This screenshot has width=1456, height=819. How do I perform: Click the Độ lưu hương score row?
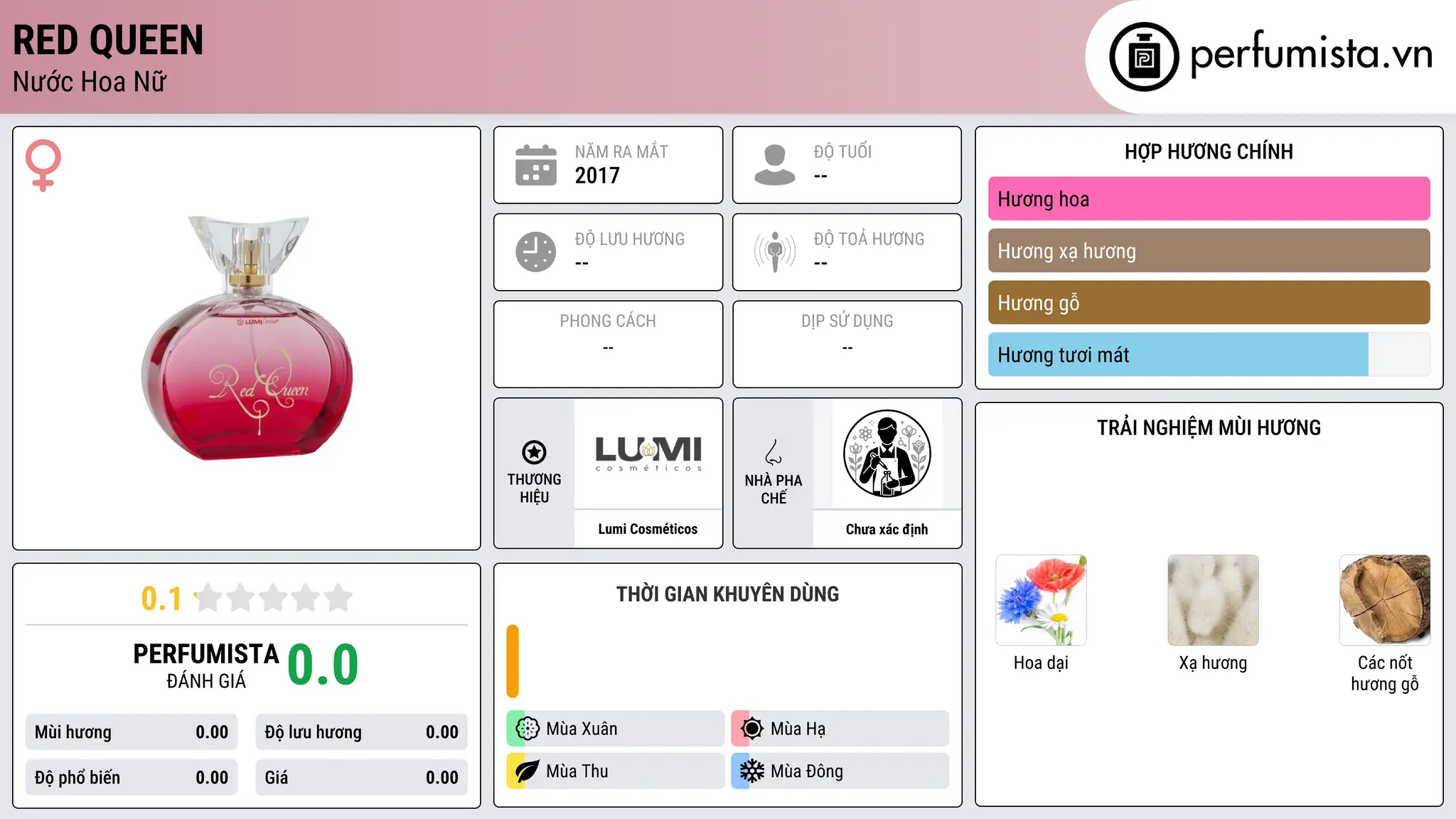tap(362, 732)
